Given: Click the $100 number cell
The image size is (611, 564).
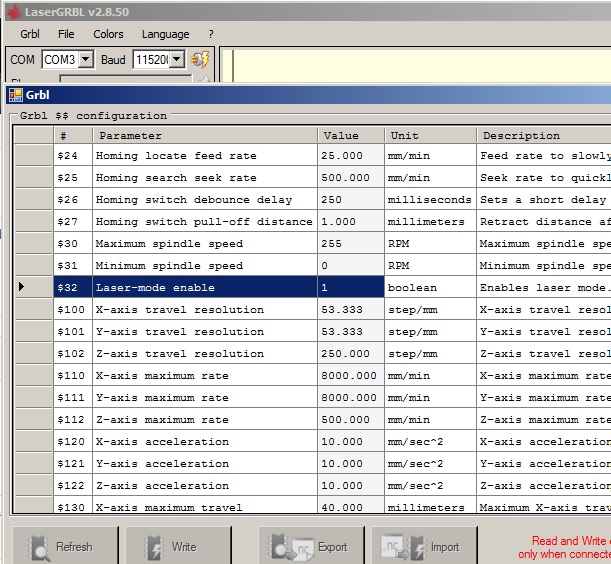Looking at the screenshot, I should [73, 310].
